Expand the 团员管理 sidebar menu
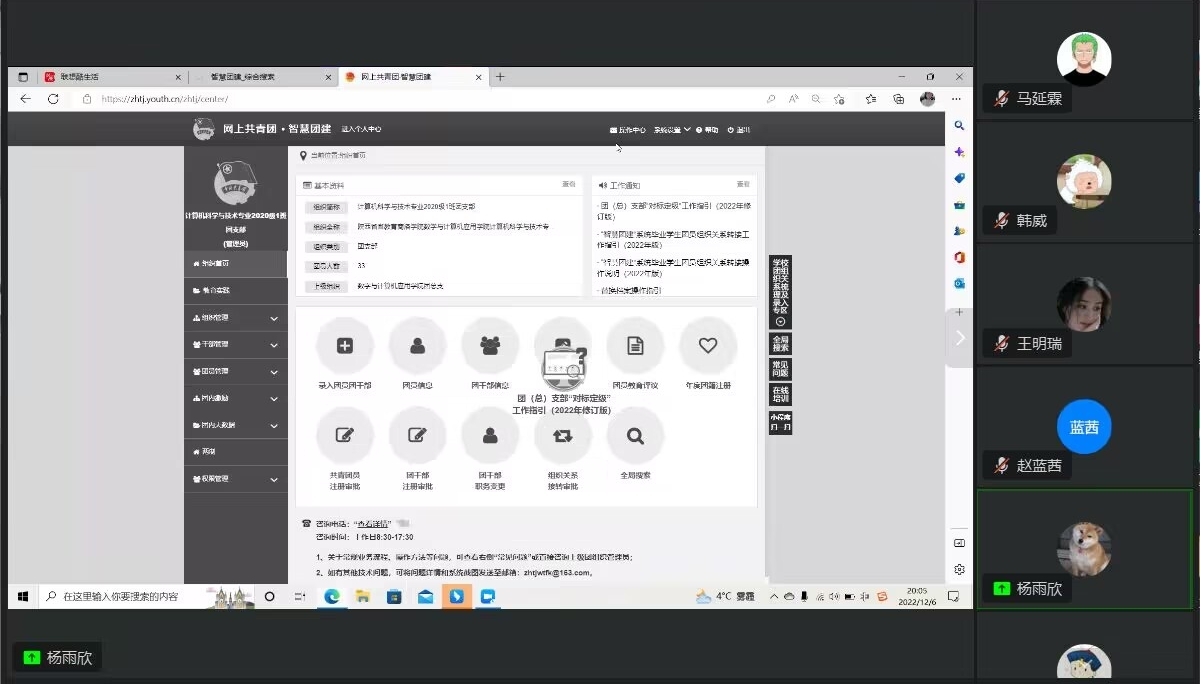 tap(236, 372)
